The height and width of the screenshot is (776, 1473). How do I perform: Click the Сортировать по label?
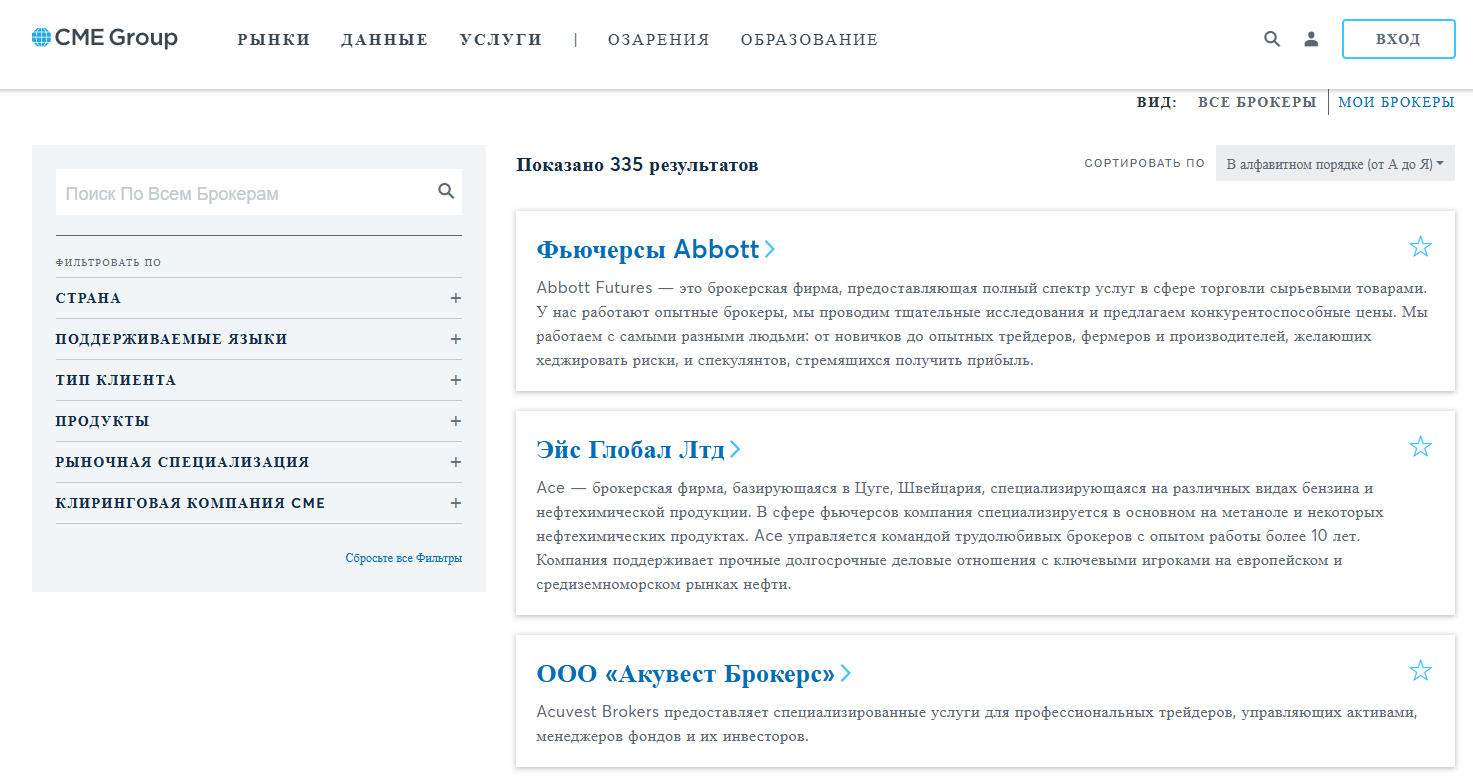coord(1145,163)
